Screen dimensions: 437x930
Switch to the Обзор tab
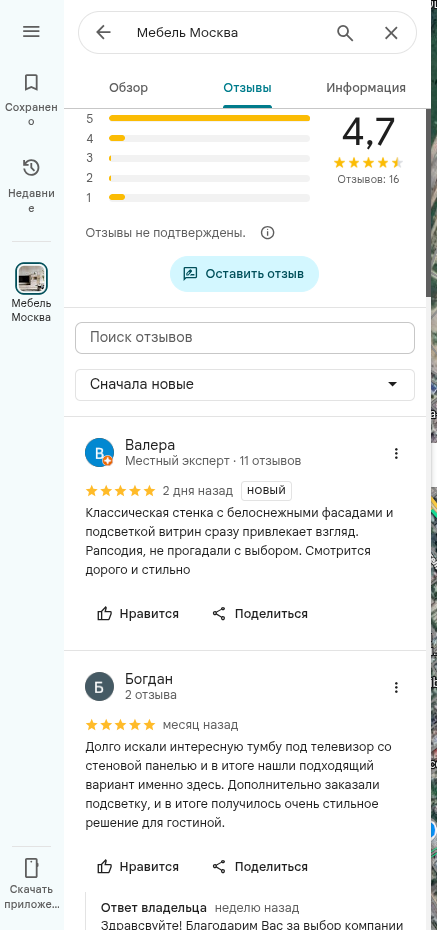(x=129, y=88)
